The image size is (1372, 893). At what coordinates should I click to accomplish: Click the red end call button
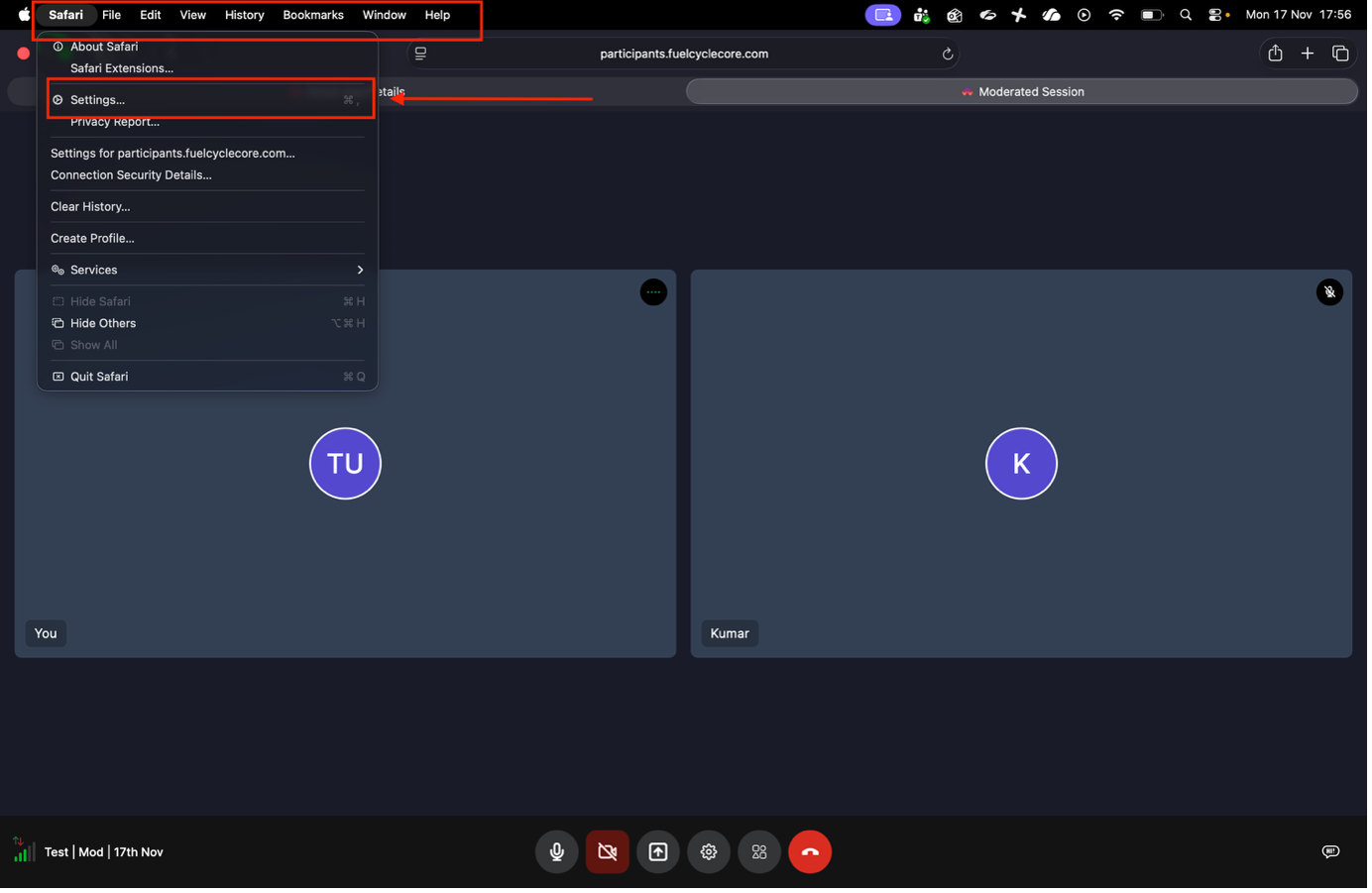pos(809,851)
